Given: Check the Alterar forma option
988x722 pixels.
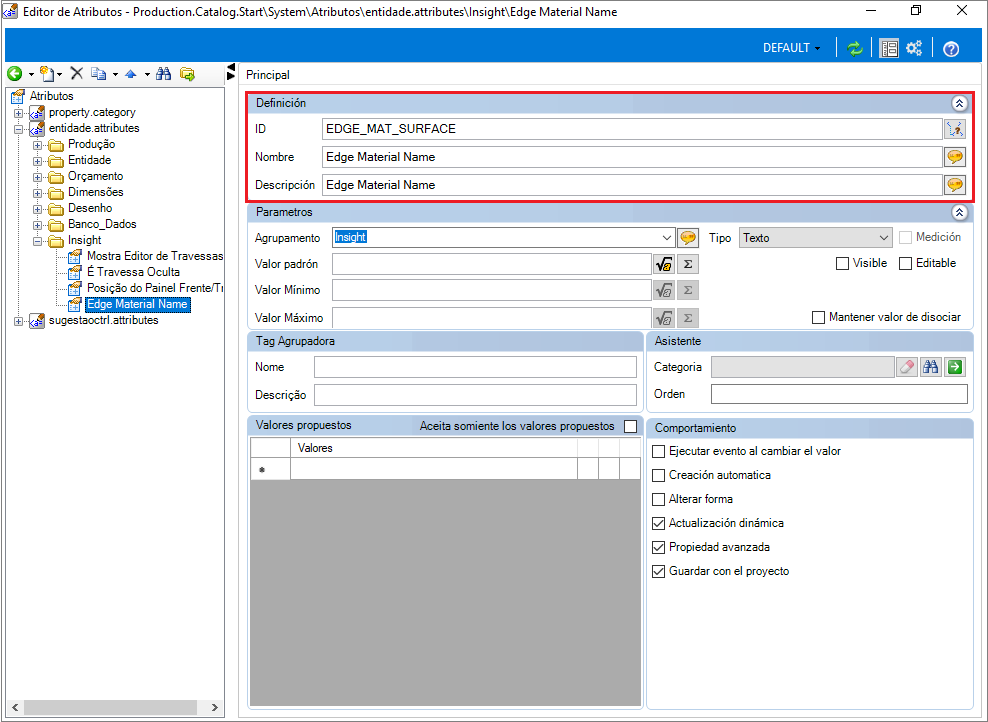Looking at the screenshot, I should [x=658, y=499].
